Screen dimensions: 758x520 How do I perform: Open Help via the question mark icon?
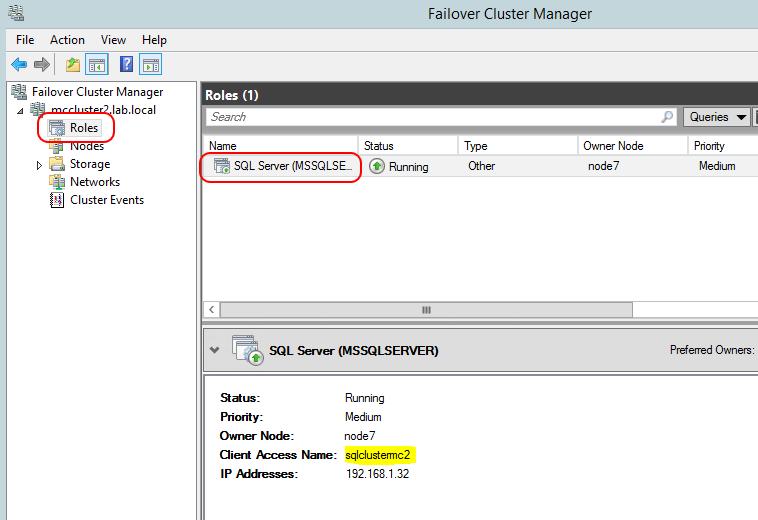tap(126, 64)
